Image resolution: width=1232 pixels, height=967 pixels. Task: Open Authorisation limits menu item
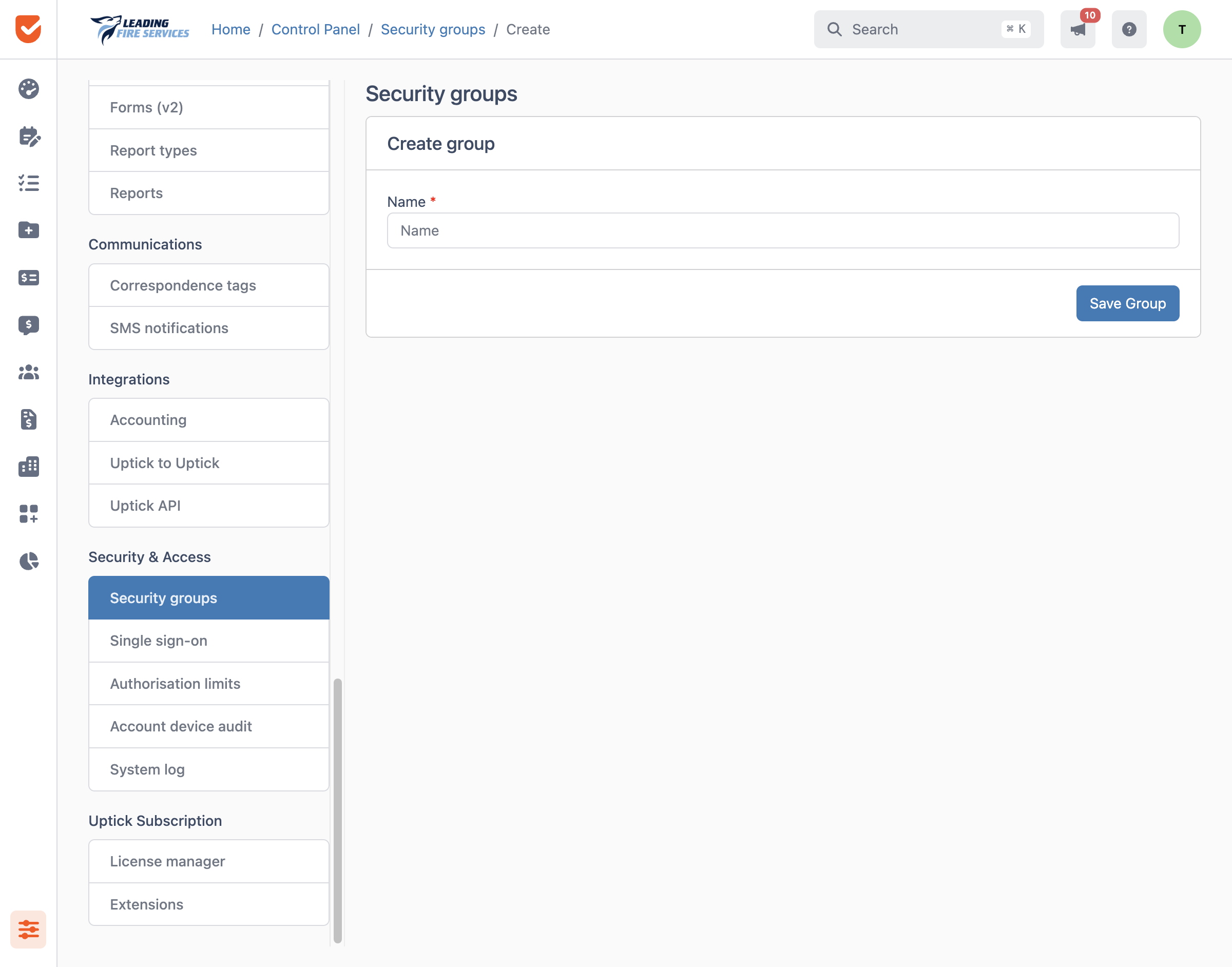point(209,684)
